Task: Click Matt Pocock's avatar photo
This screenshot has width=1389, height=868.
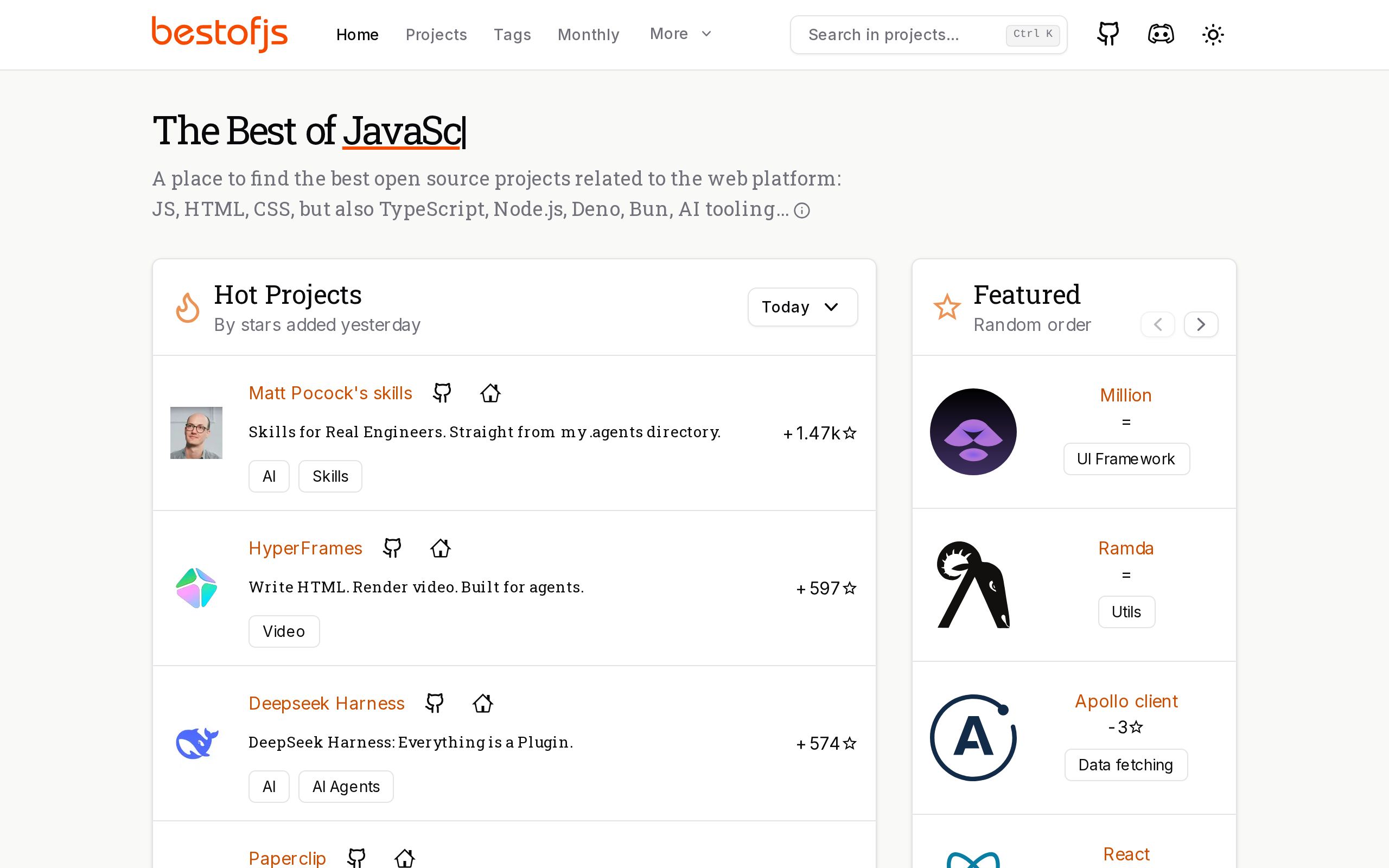Action: click(x=196, y=433)
